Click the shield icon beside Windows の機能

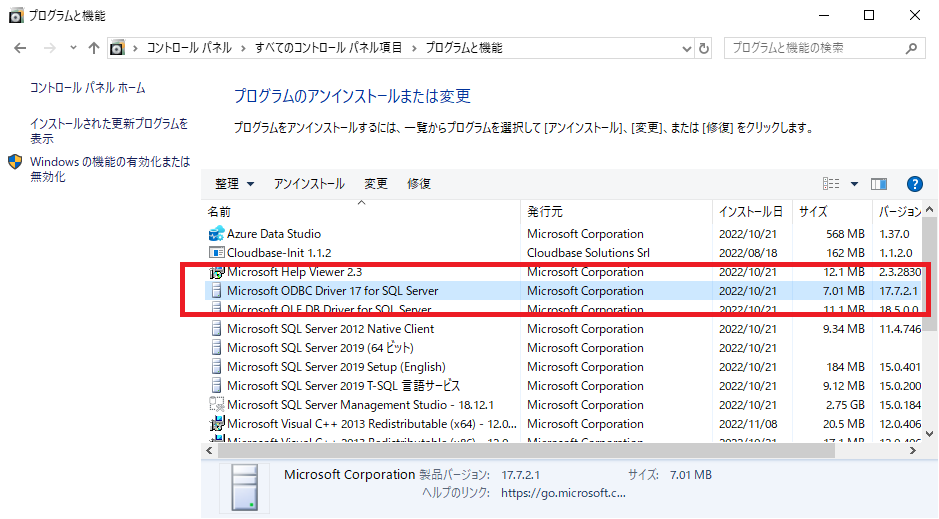15,162
